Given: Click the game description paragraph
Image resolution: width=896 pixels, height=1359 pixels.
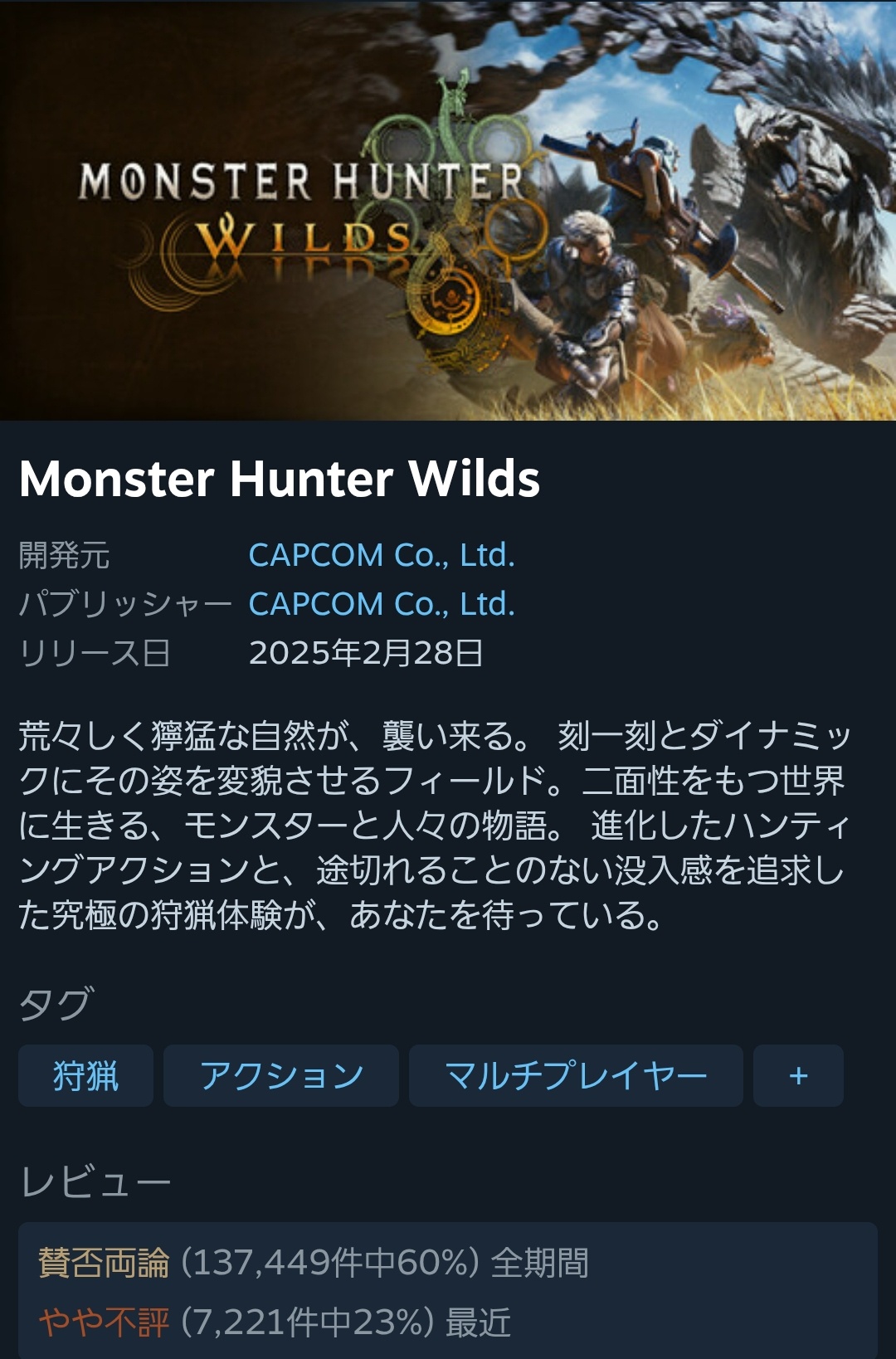Looking at the screenshot, I should (435, 826).
